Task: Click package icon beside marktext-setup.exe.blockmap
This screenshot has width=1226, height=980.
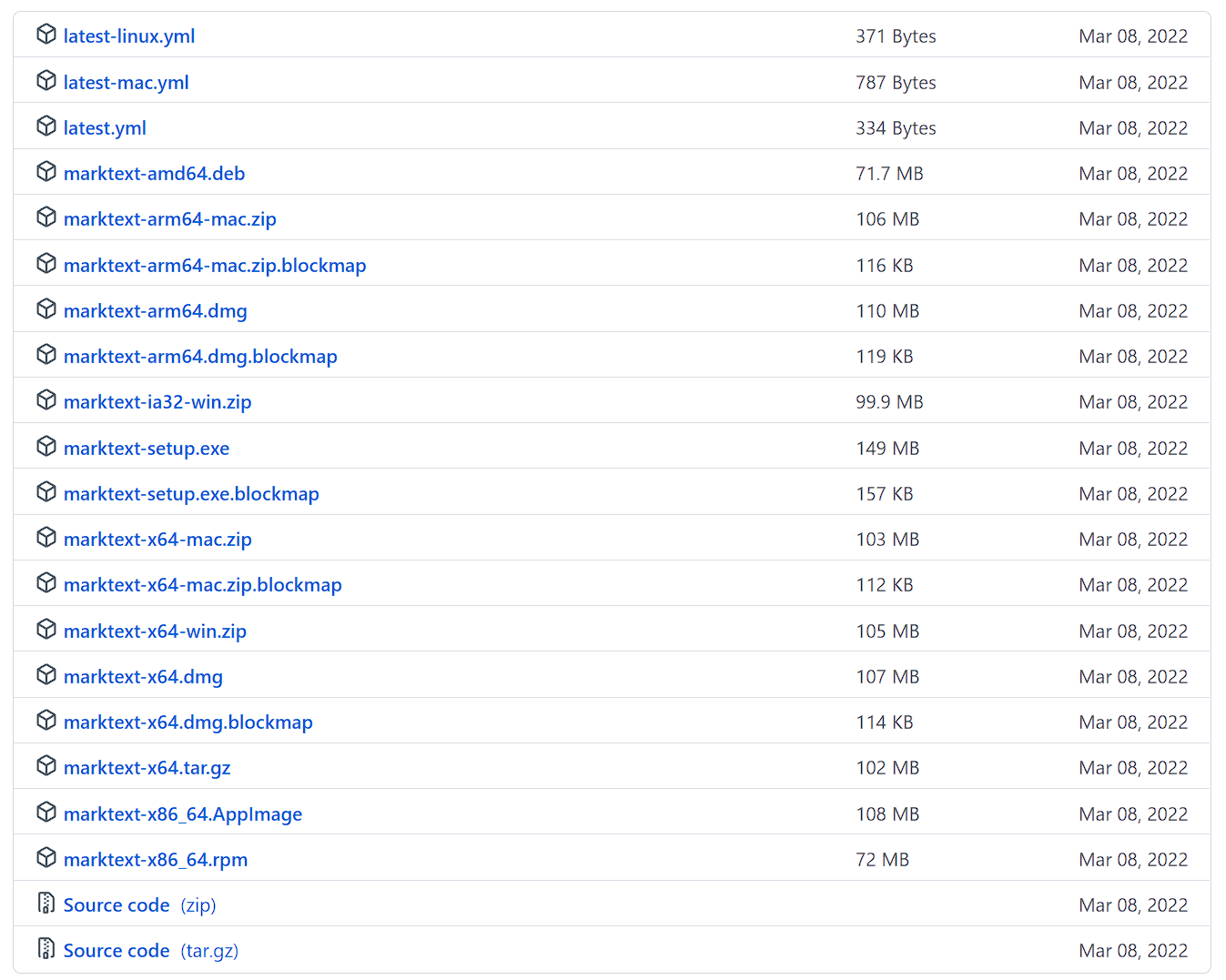Action: [46, 491]
